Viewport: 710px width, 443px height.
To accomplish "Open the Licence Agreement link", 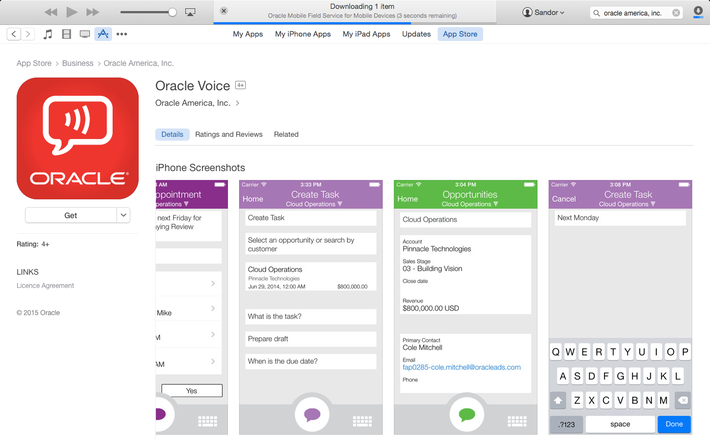I will point(45,286).
